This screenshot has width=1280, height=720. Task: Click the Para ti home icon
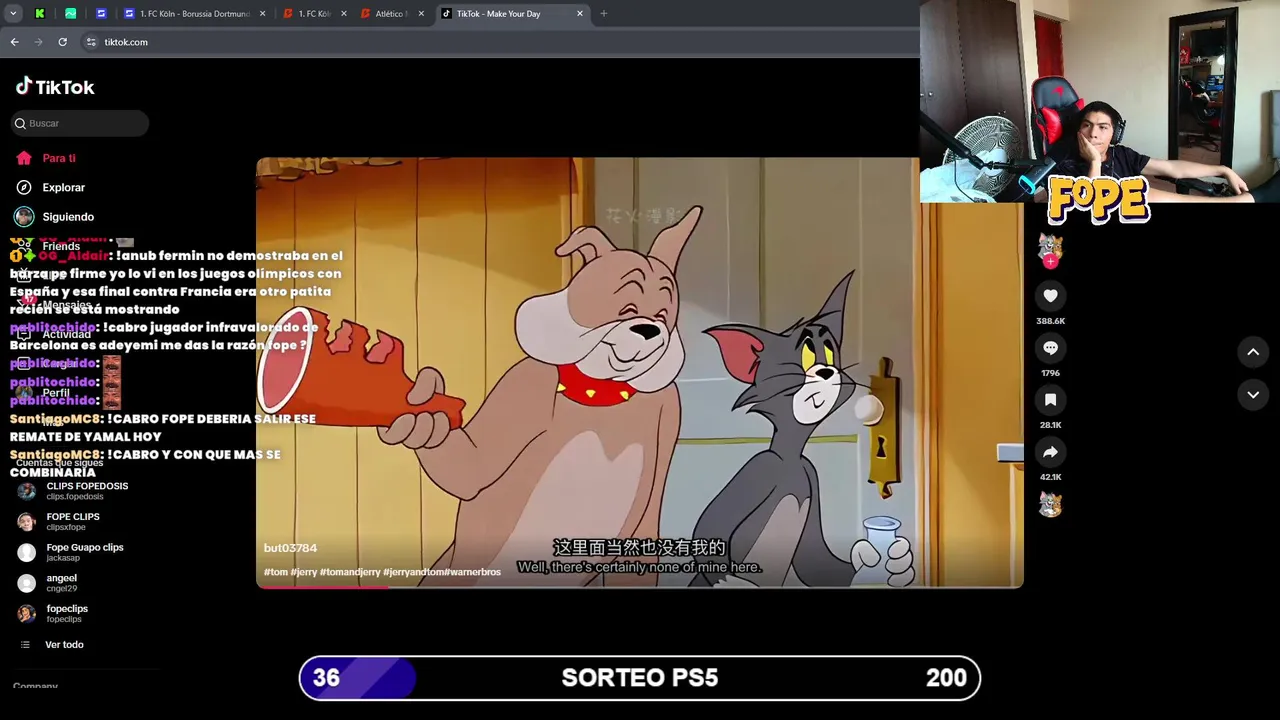[x=24, y=158]
